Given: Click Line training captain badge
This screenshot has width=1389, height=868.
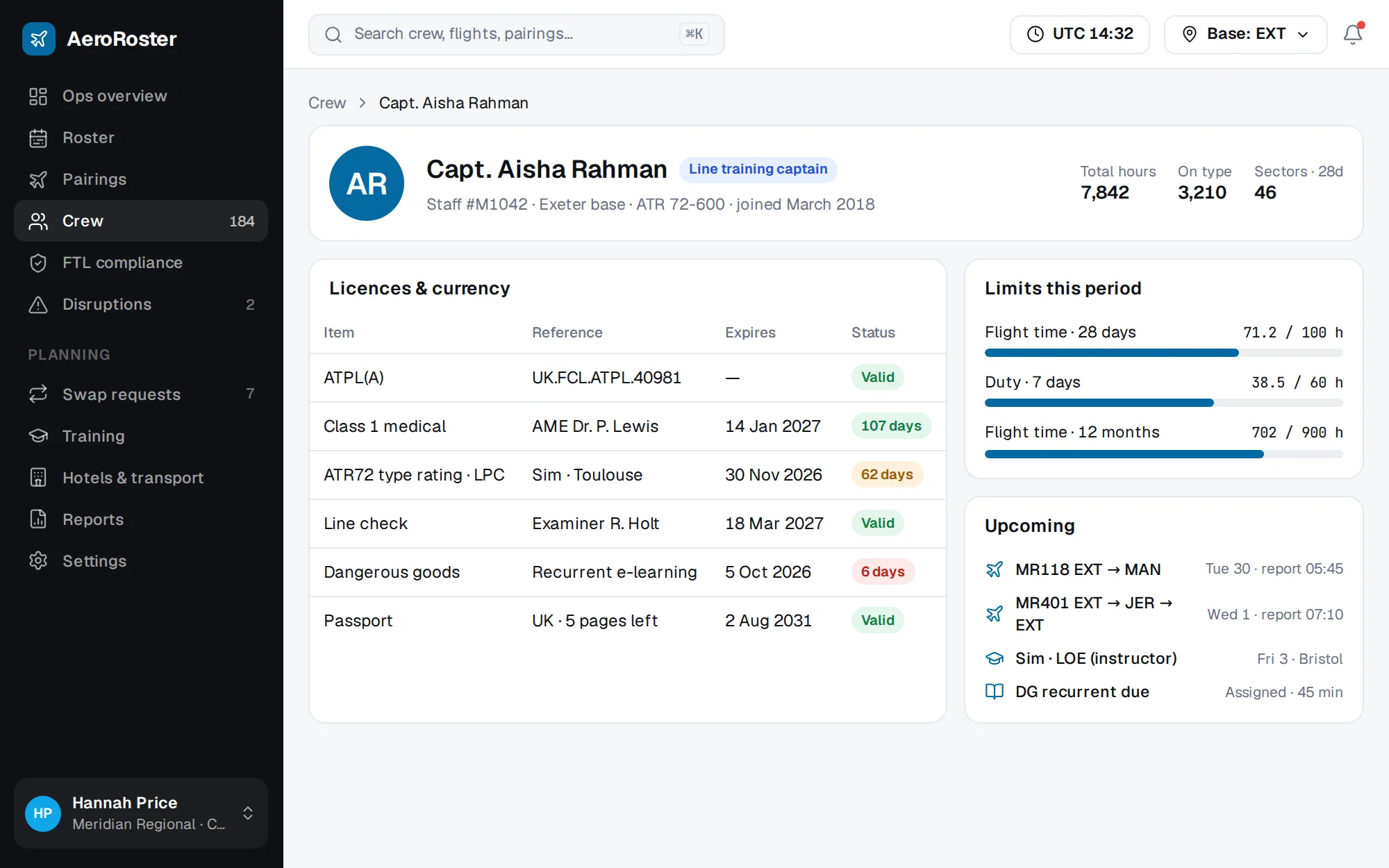Looking at the screenshot, I should [758, 169].
